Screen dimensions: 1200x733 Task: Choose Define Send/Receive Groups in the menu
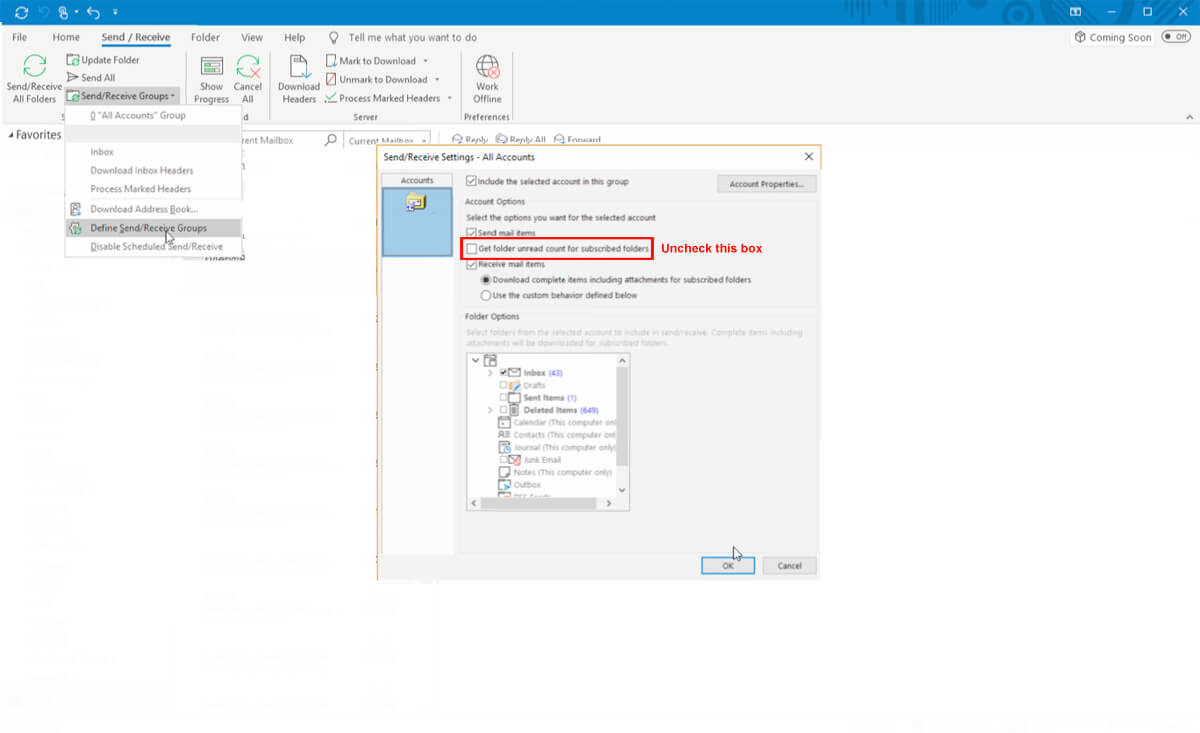pos(153,228)
